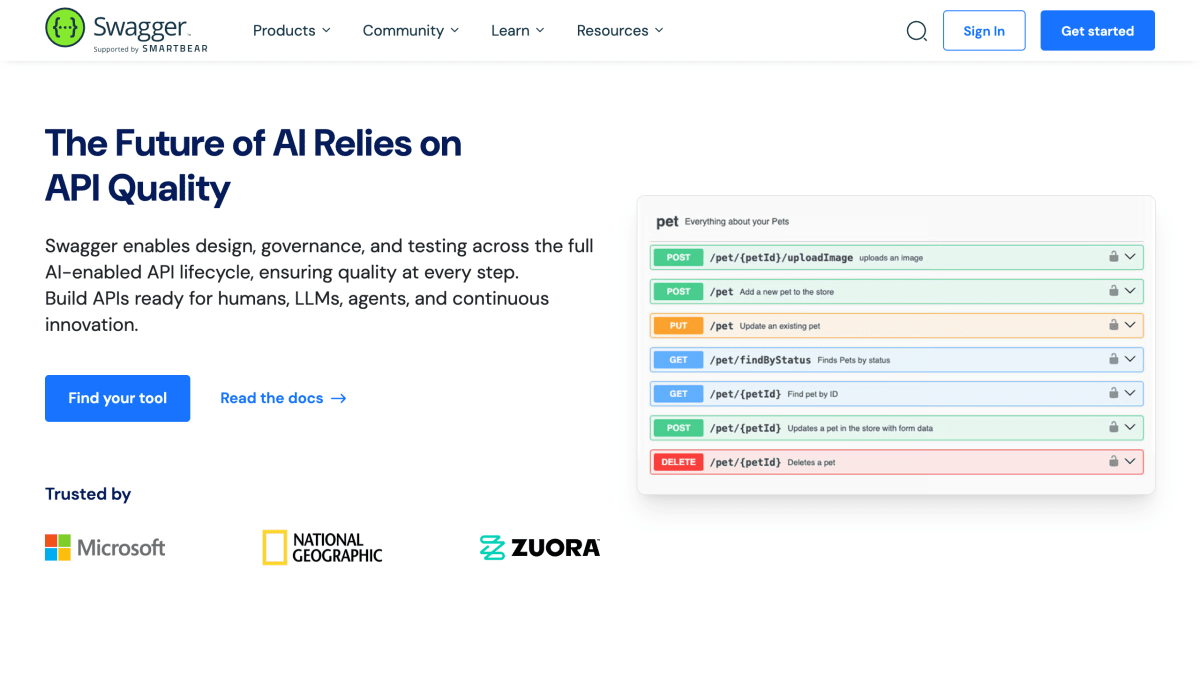Click POST badge on uploadImage row

(678, 257)
